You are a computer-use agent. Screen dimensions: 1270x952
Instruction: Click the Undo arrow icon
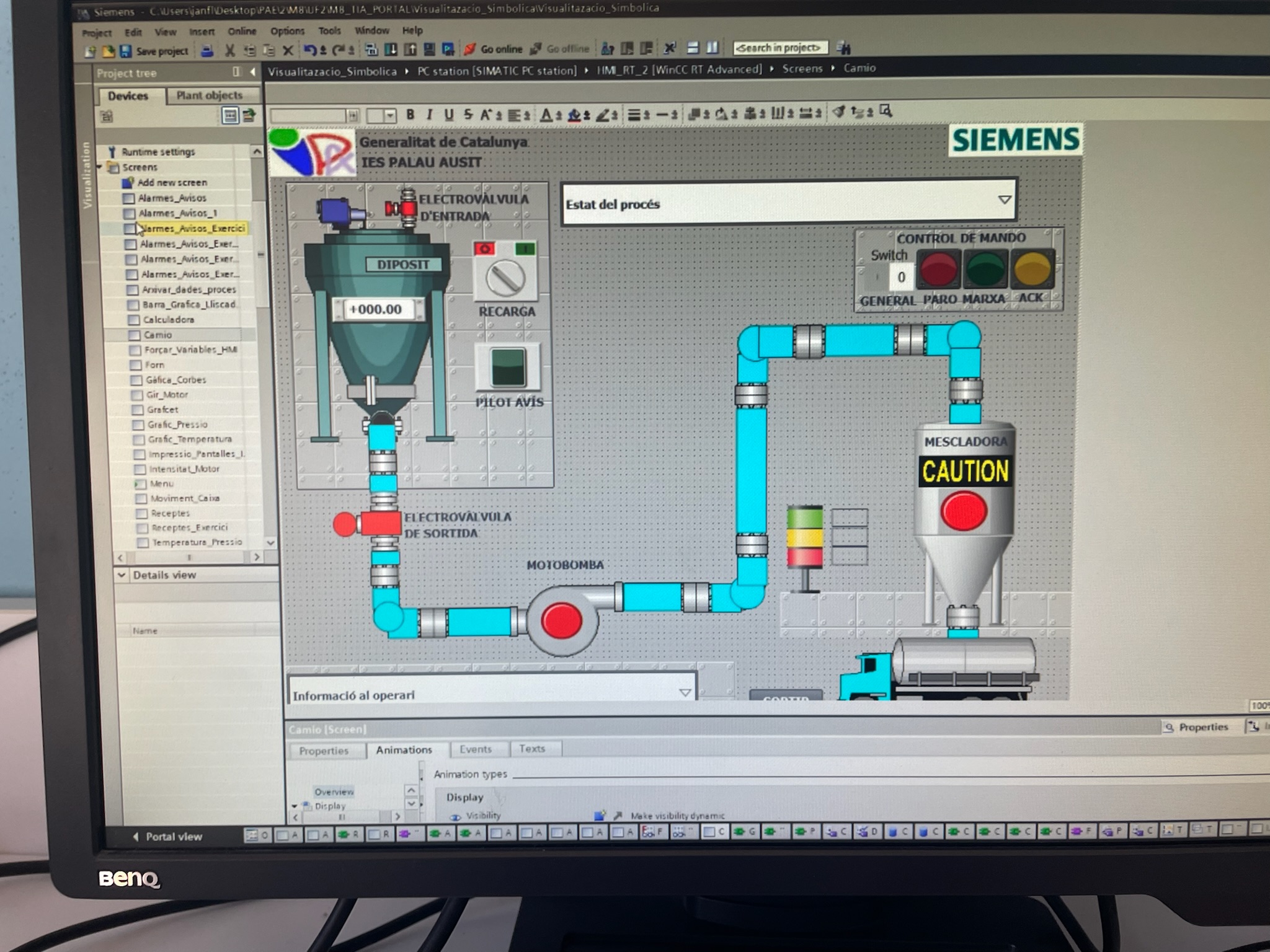click(309, 50)
